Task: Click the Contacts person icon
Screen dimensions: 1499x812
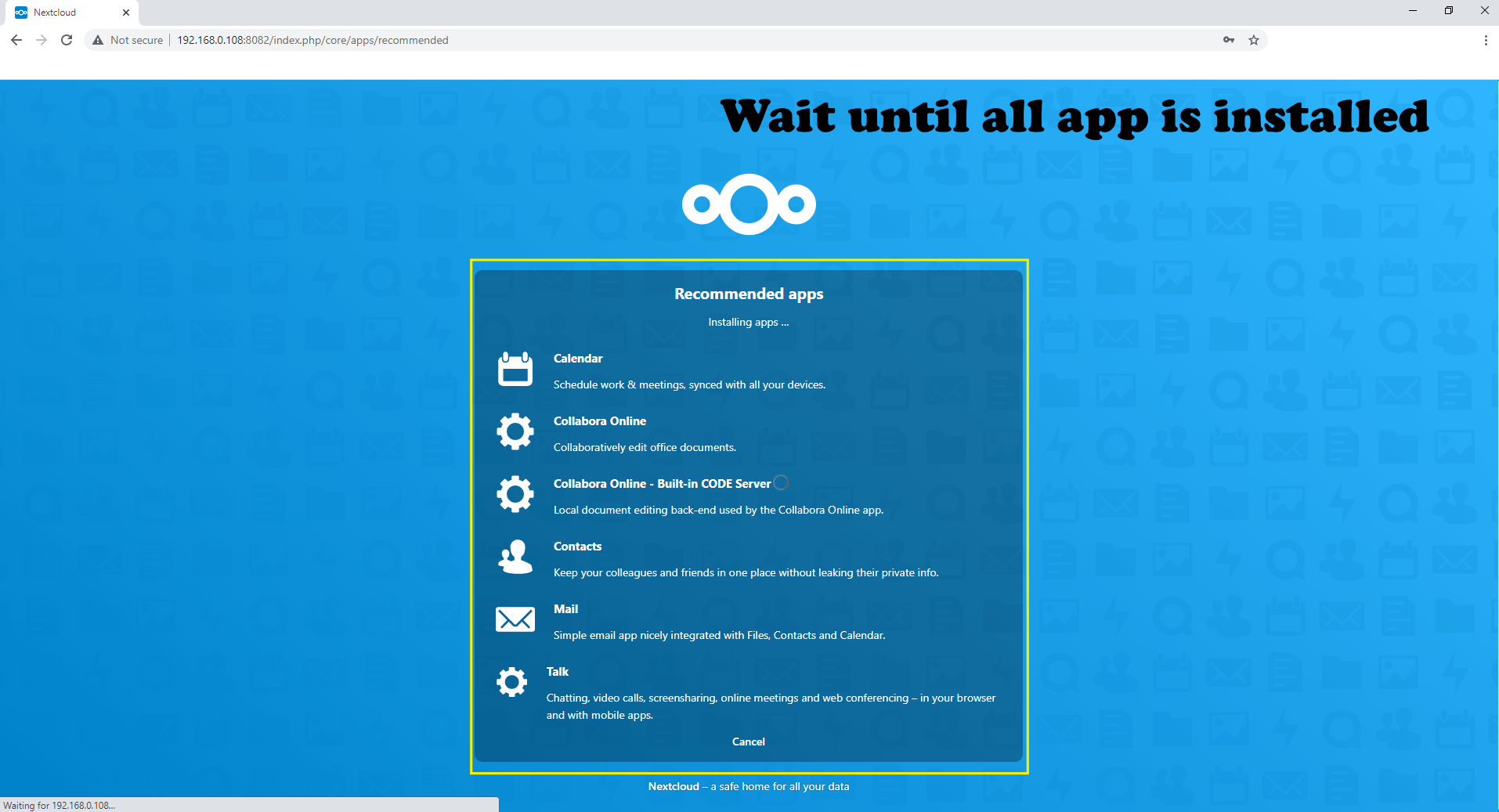Action: click(x=515, y=556)
